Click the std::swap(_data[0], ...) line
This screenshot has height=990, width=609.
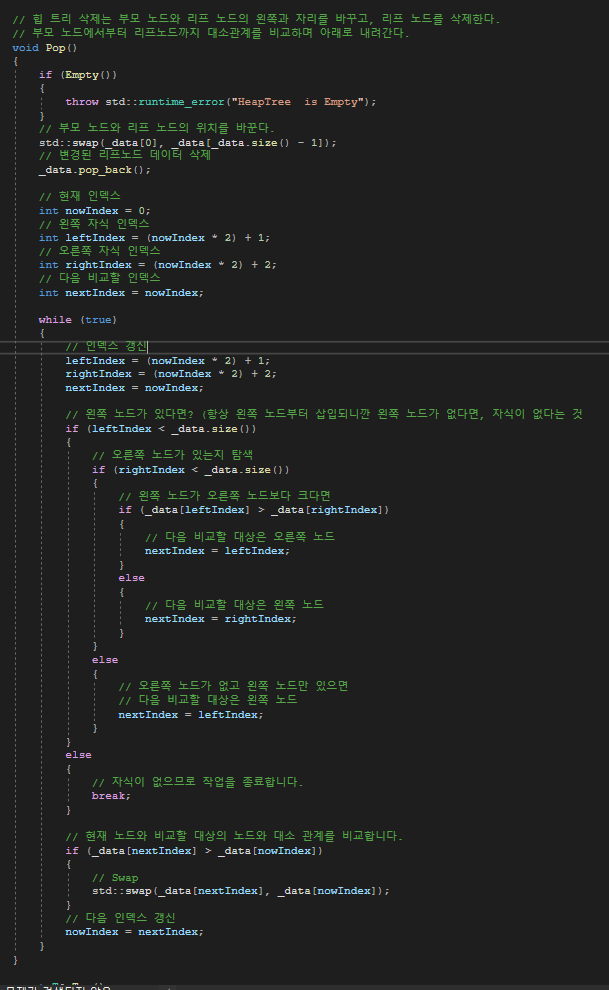pyautogui.click(x=187, y=143)
